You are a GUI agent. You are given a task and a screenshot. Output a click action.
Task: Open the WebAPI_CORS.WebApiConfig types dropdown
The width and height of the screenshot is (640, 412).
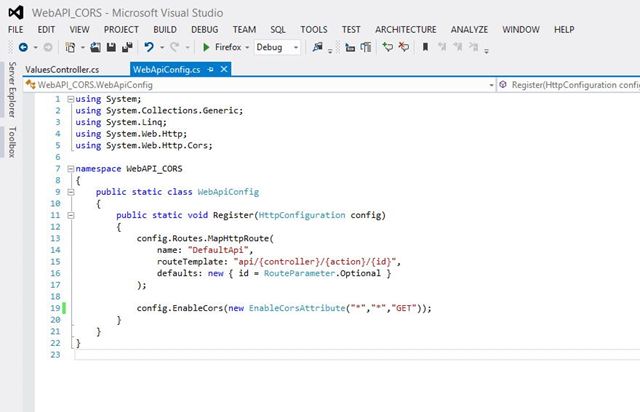[491, 85]
